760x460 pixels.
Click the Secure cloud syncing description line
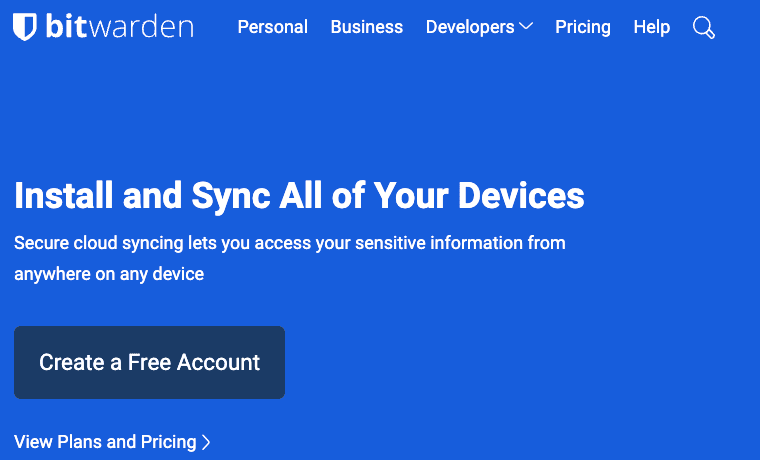click(x=290, y=243)
